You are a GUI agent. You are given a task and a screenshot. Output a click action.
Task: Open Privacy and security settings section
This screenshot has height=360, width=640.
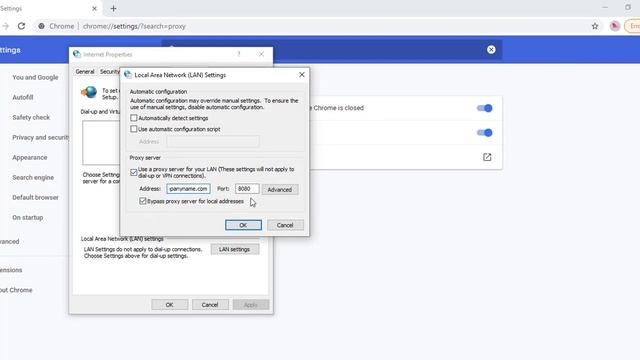pyautogui.click(x=40, y=137)
